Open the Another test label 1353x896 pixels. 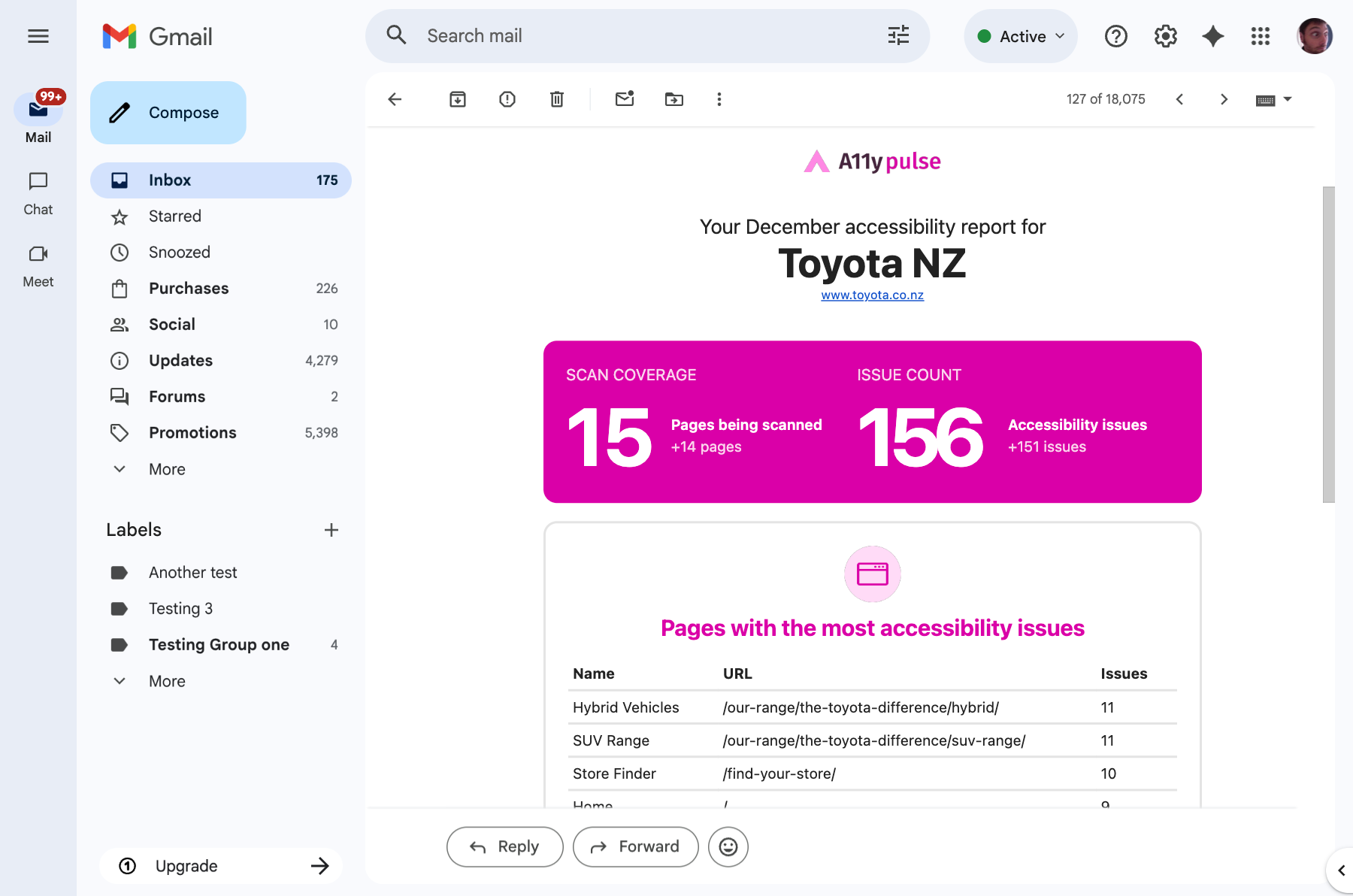(x=221, y=573)
